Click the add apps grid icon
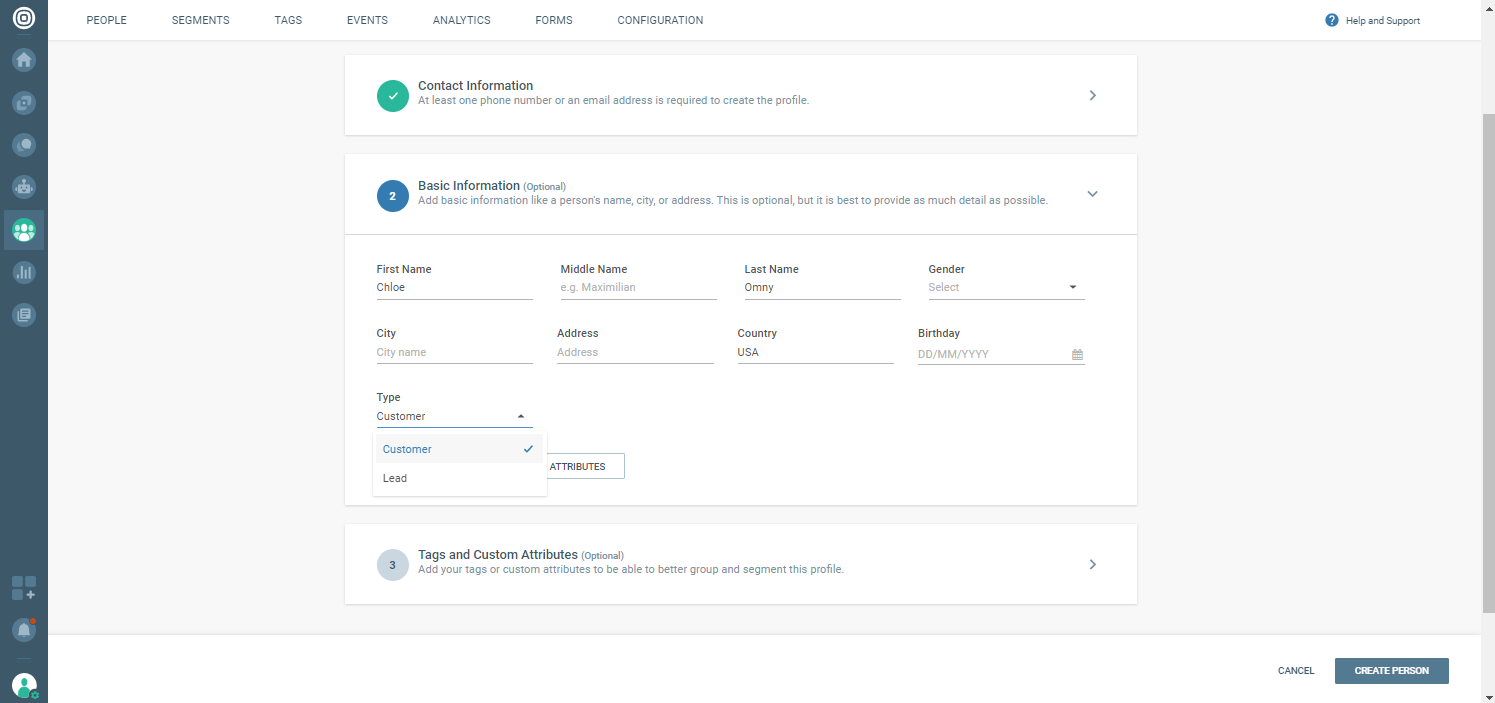Viewport: 1495px width, 703px height. click(x=24, y=588)
